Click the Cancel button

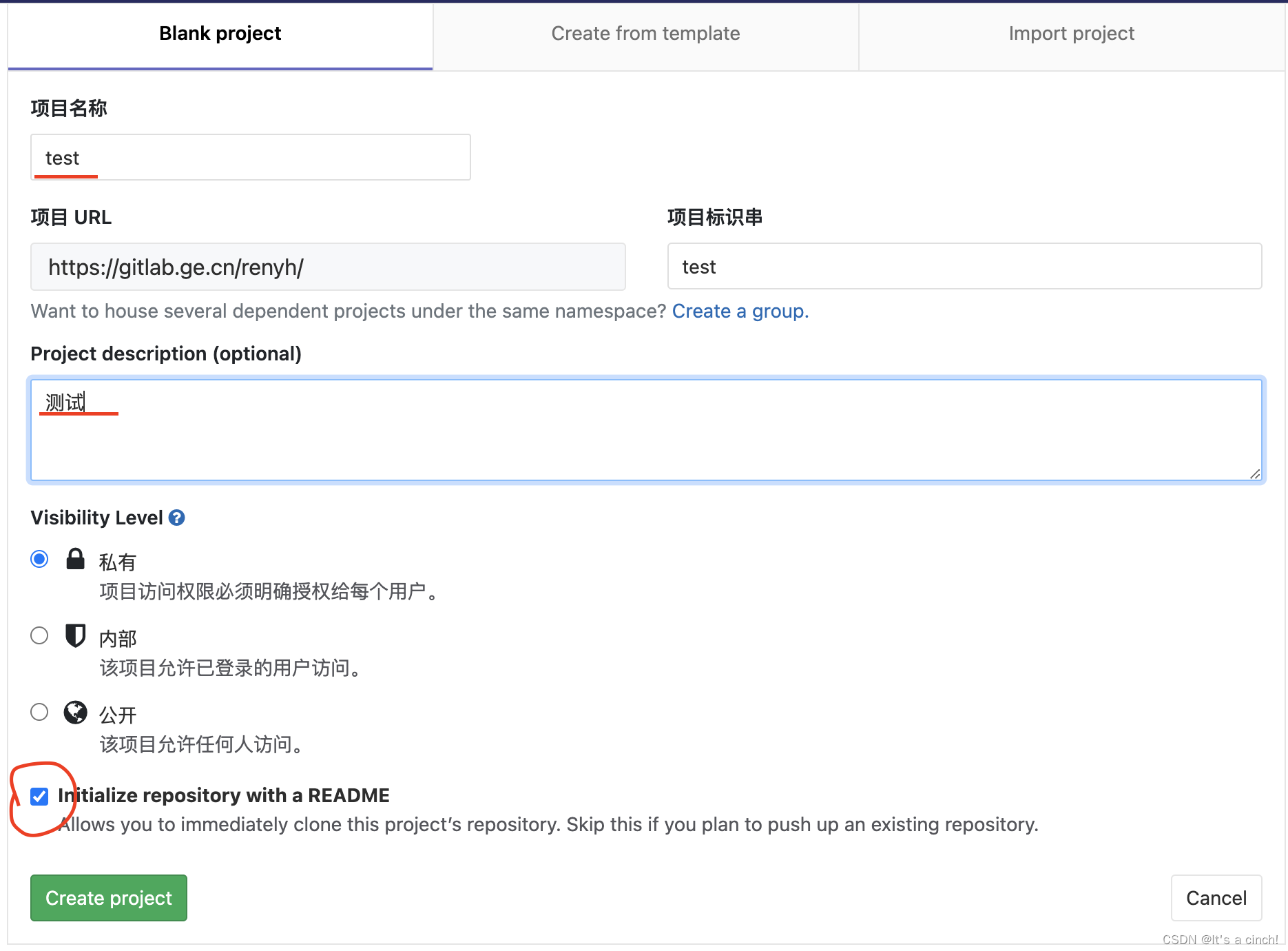(x=1216, y=897)
